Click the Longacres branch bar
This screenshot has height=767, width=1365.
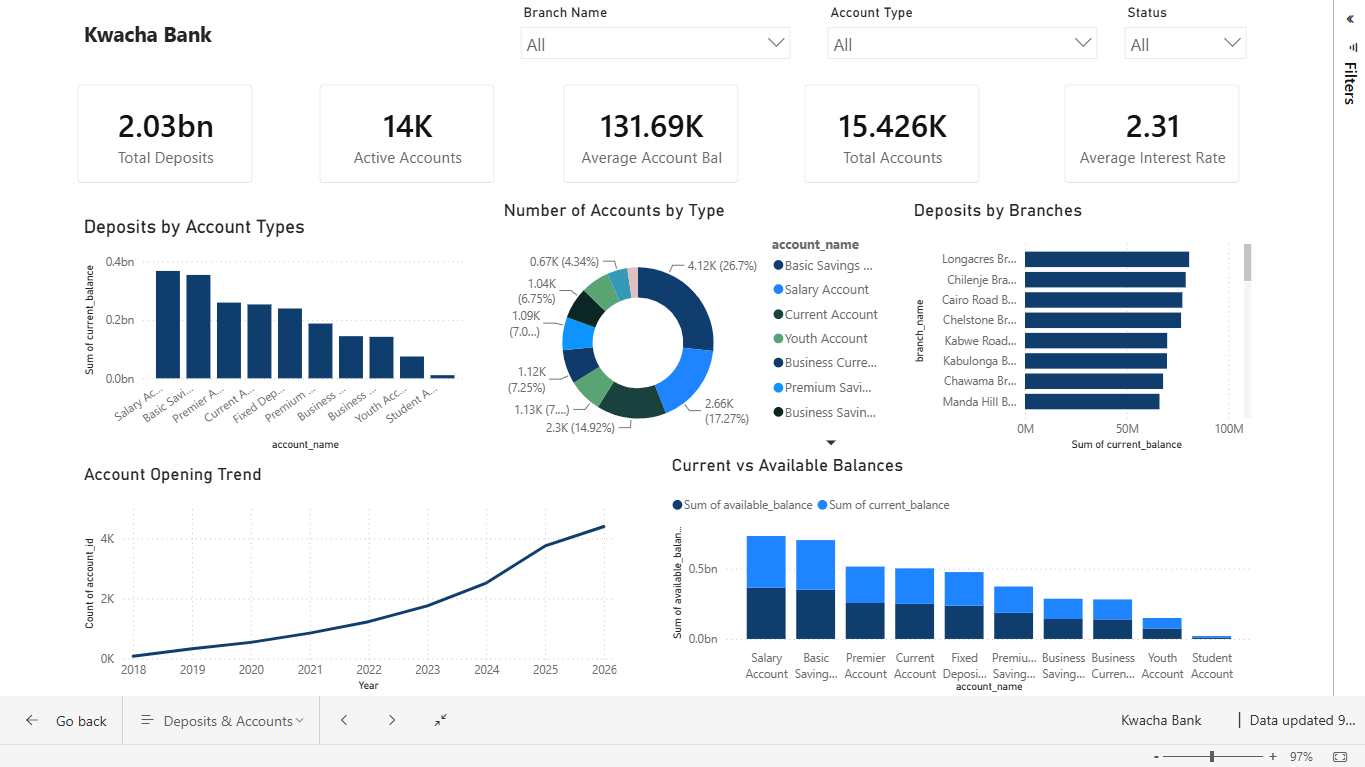[1107, 259]
